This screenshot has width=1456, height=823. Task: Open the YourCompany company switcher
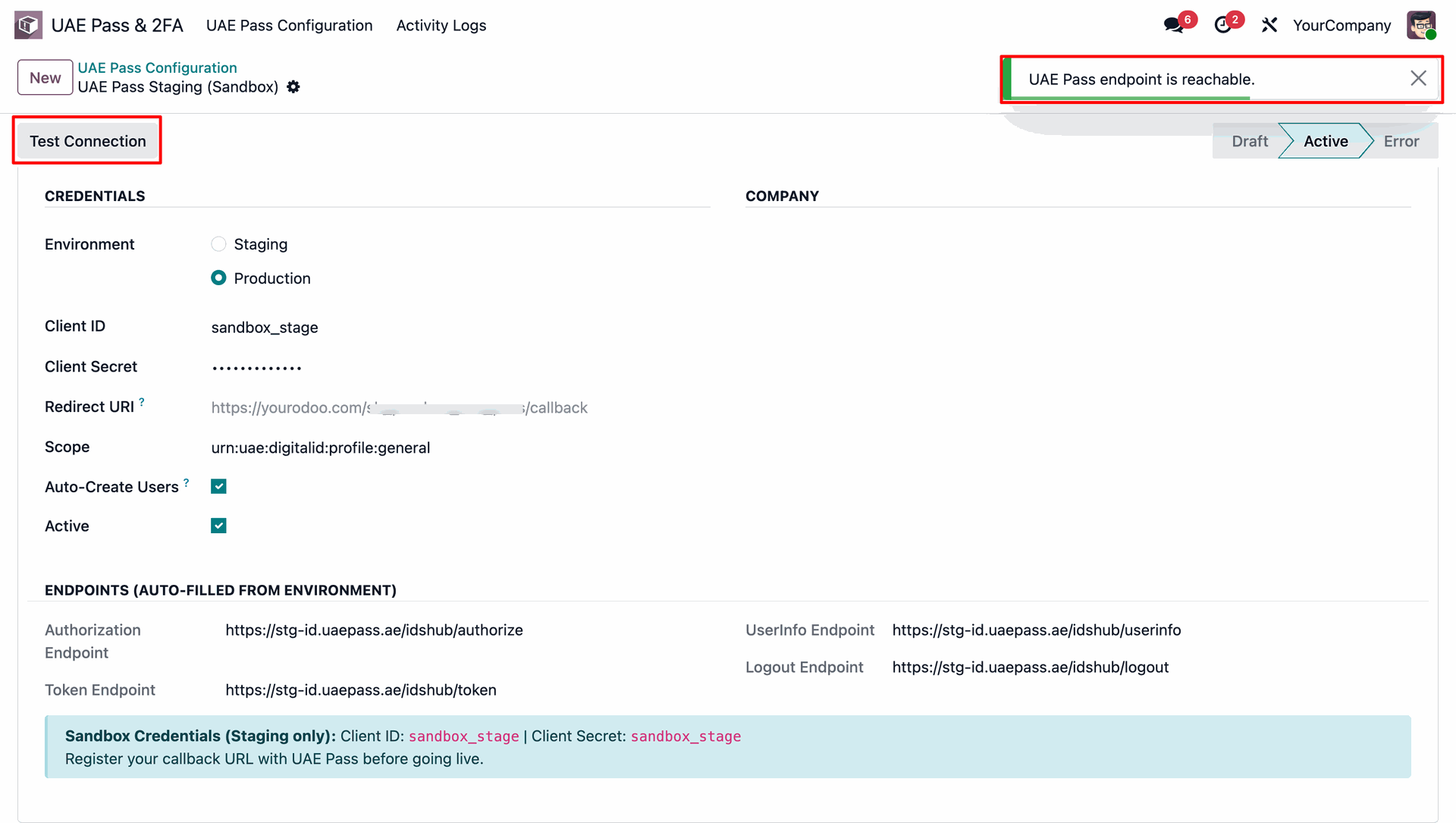pos(1341,25)
